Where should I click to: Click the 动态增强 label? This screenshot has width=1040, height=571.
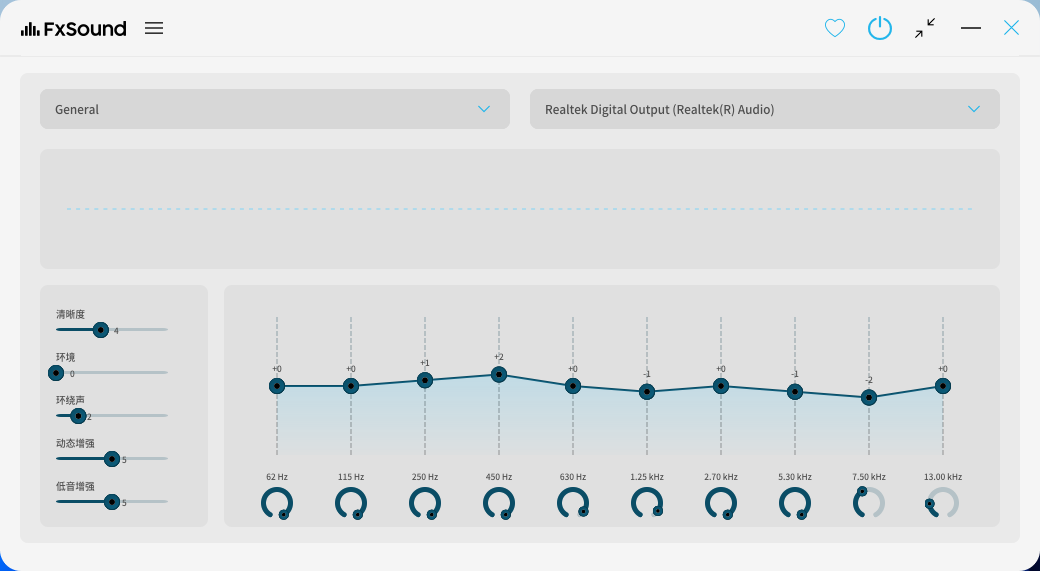tap(75, 444)
